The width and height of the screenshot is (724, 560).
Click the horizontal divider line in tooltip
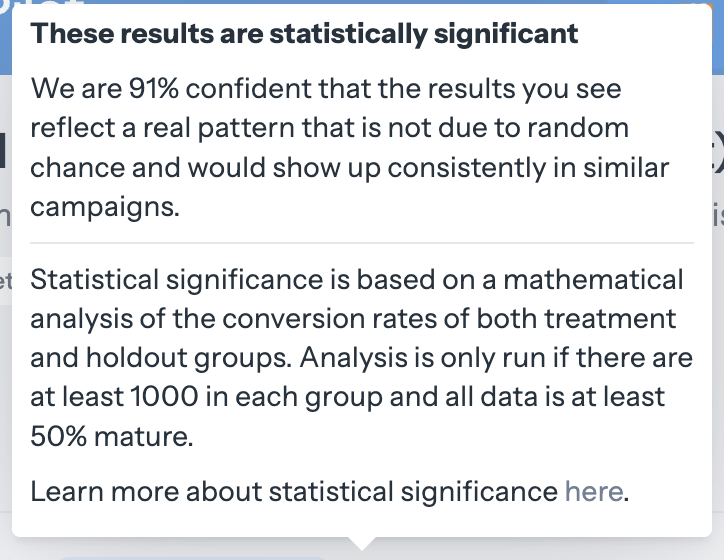click(362, 242)
